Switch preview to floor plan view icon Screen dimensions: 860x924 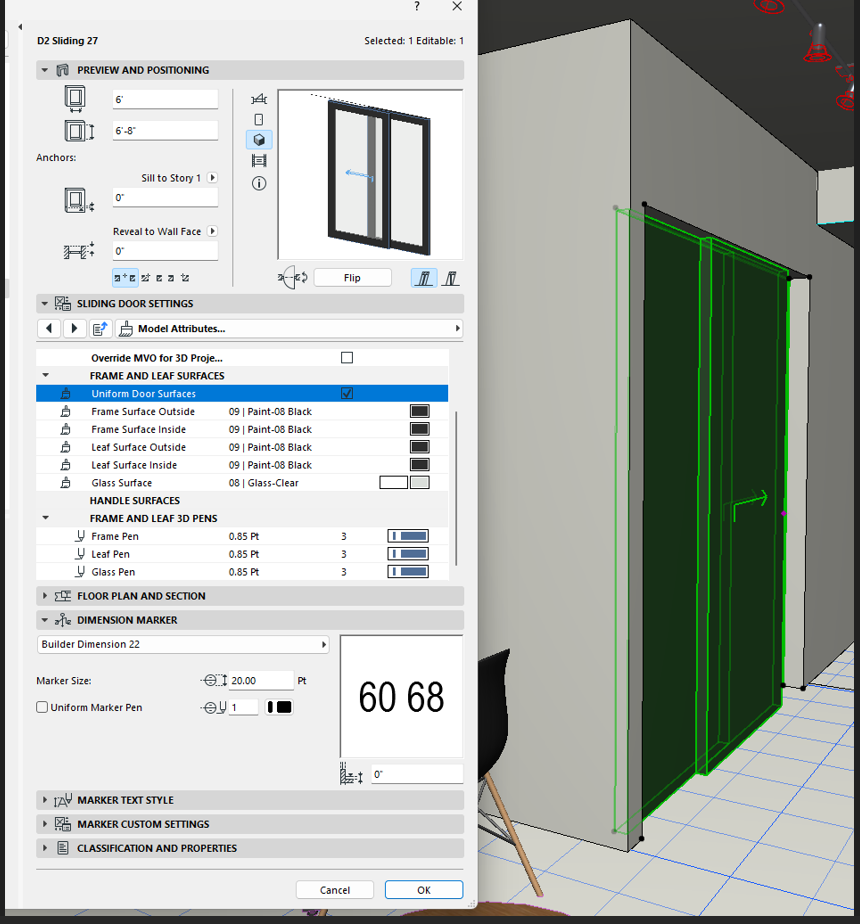click(x=259, y=98)
